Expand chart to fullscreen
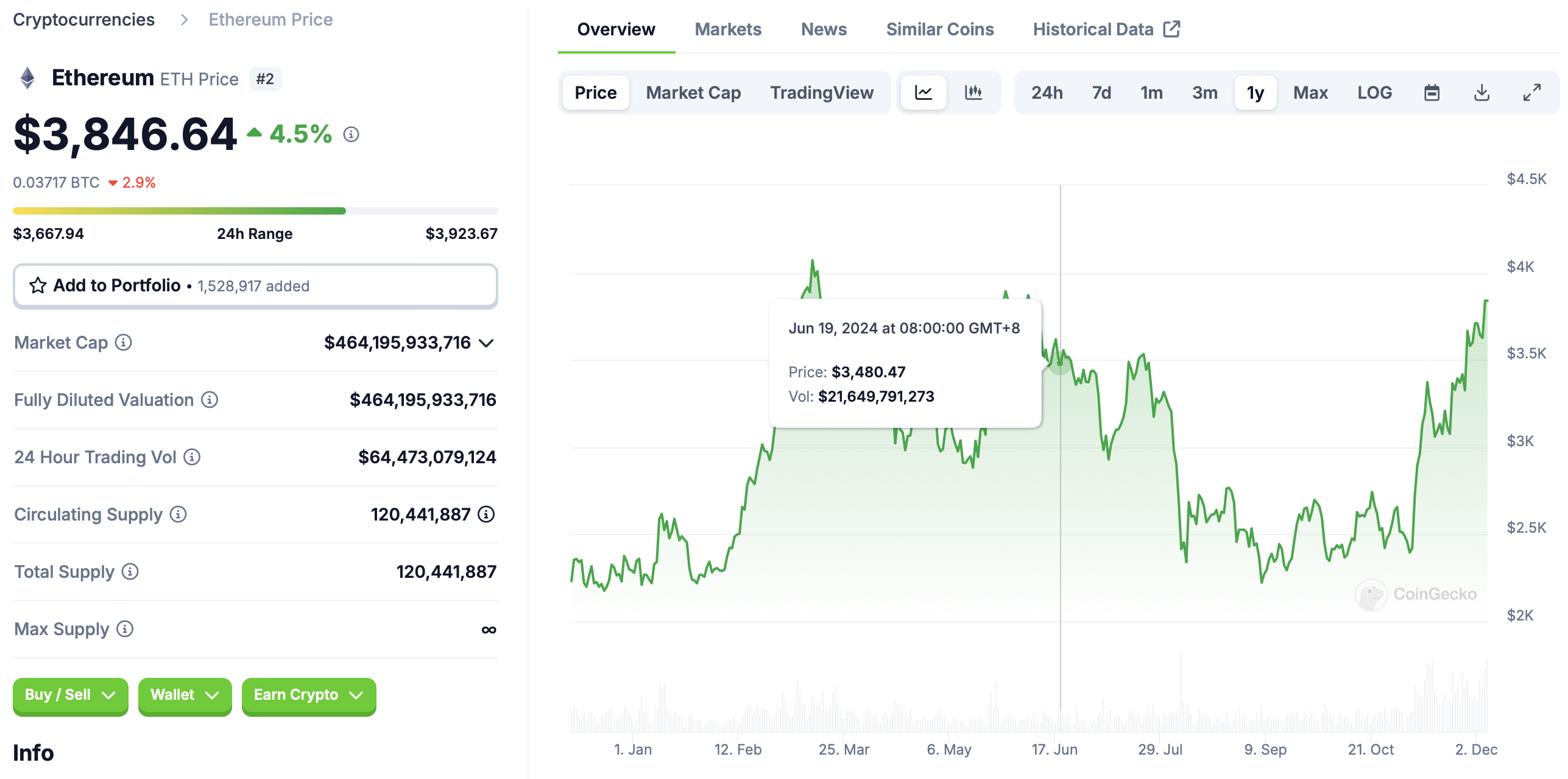Viewport: 1568px width, 779px height. 1531,93
